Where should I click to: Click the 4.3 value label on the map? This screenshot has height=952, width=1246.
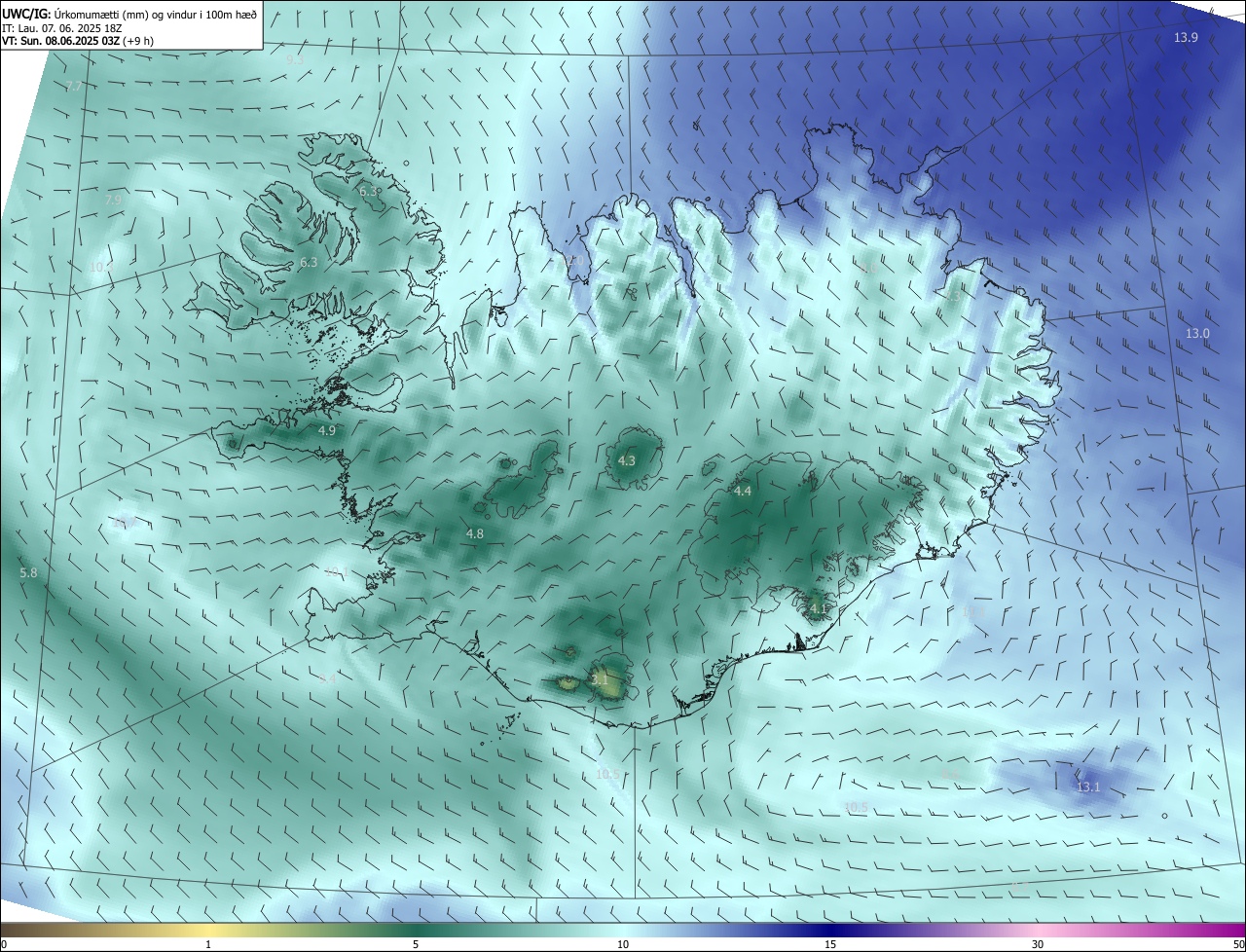coord(627,460)
